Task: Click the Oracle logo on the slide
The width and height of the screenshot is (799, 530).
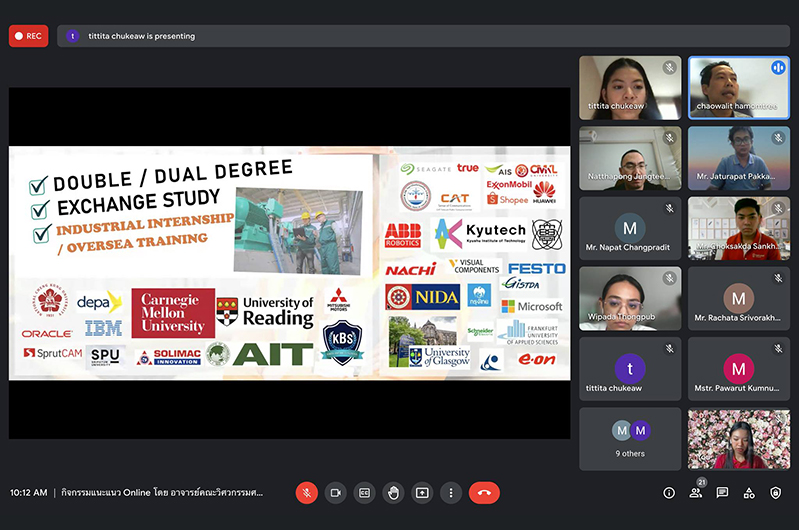Action: pos(47,334)
